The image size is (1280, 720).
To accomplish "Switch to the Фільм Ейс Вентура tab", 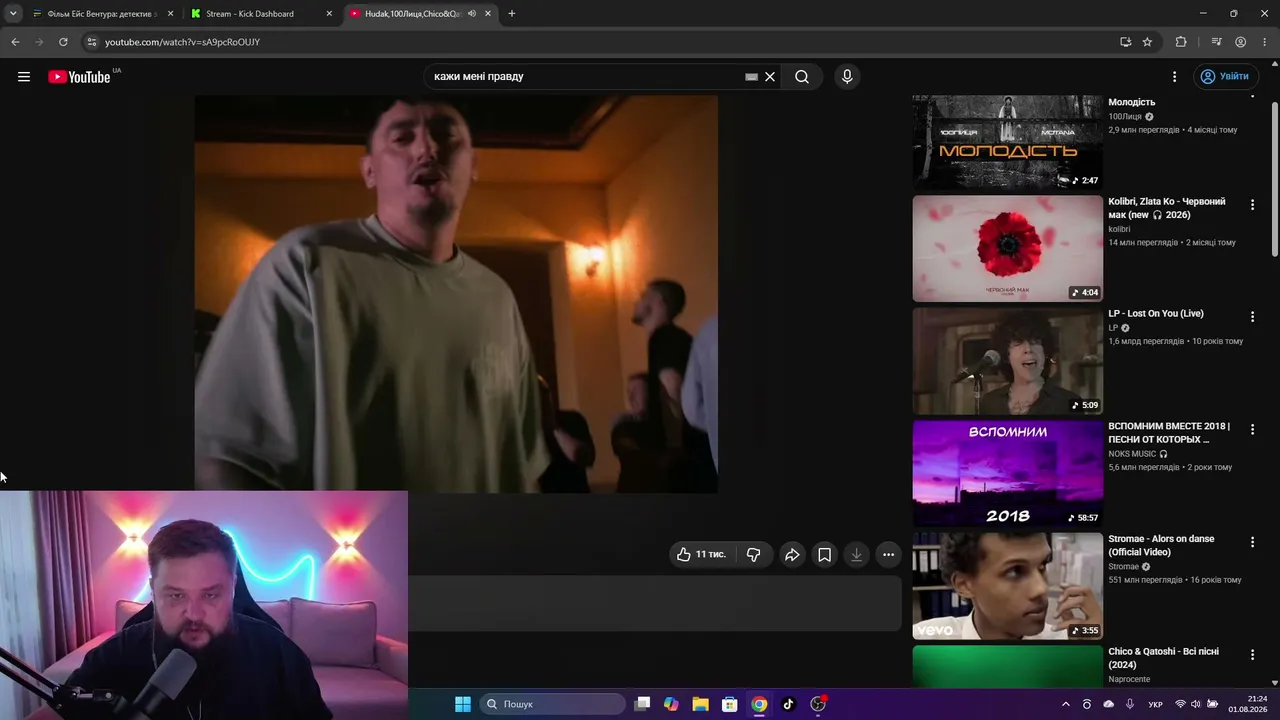I will [x=103, y=14].
